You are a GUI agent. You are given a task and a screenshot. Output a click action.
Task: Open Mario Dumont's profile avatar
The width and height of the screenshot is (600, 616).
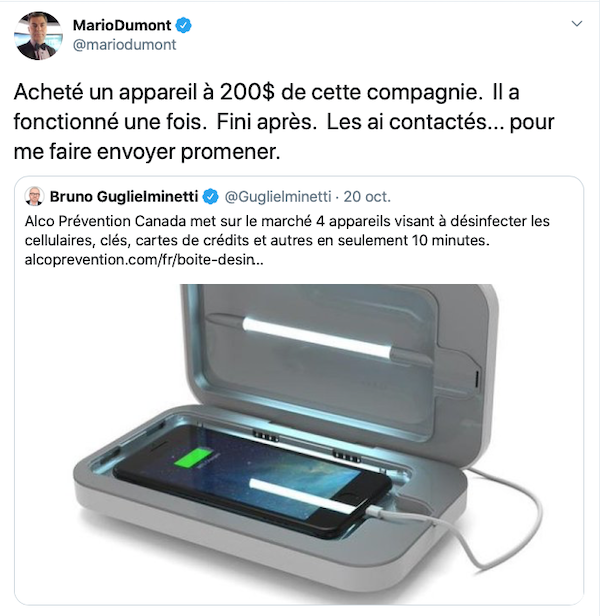tap(38, 35)
